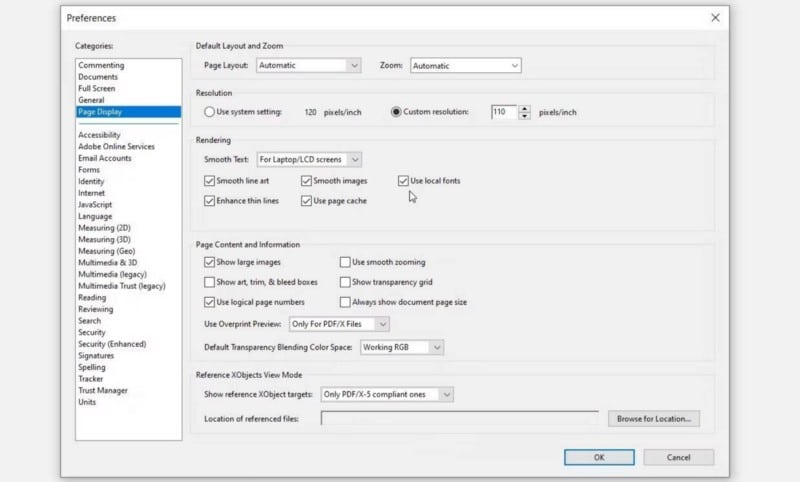Select Page Display category
This screenshot has width=800, height=482.
pyautogui.click(x=128, y=112)
